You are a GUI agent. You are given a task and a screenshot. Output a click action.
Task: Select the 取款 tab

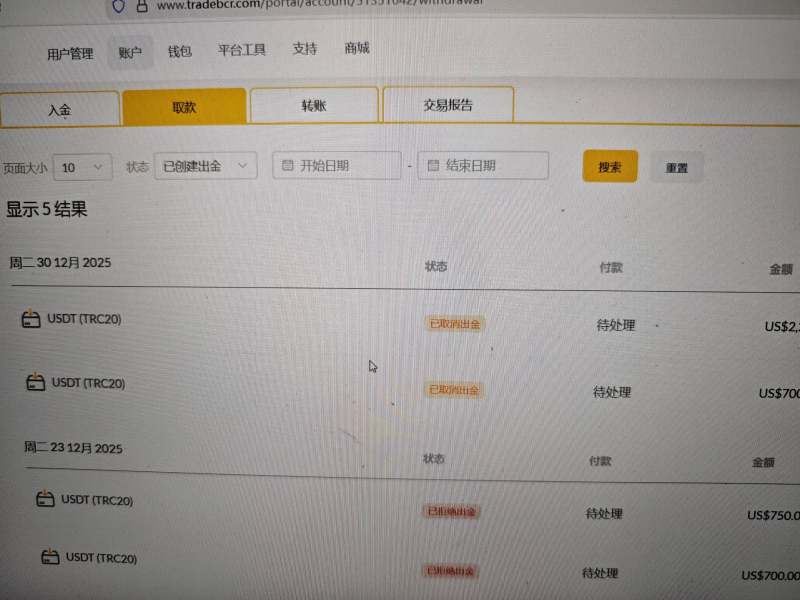point(184,107)
